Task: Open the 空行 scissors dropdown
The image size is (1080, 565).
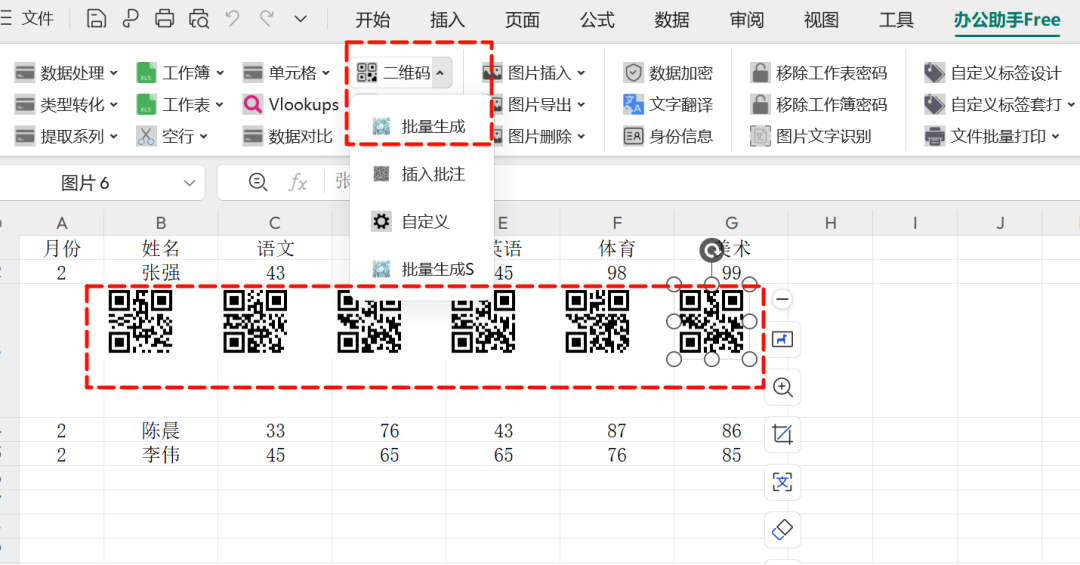Action: point(172,136)
